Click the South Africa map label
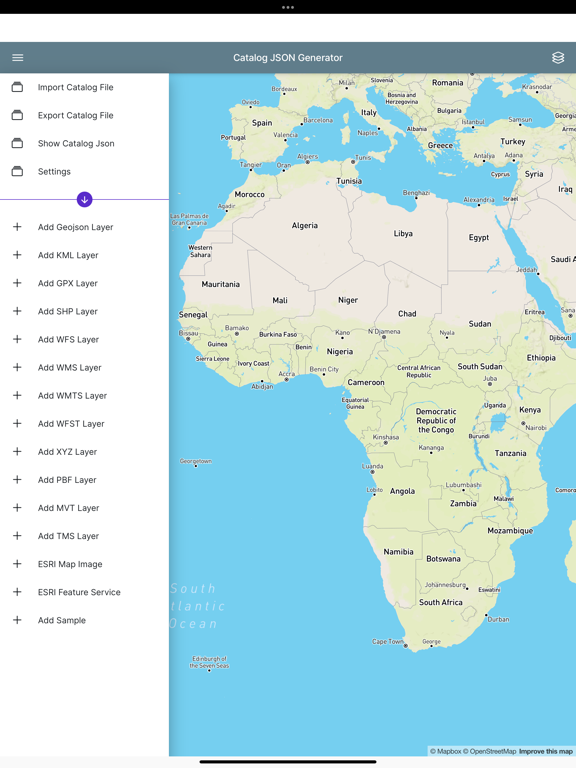Image resolution: width=576 pixels, height=768 pixels. pyautogui.click(x=440, y=602)
